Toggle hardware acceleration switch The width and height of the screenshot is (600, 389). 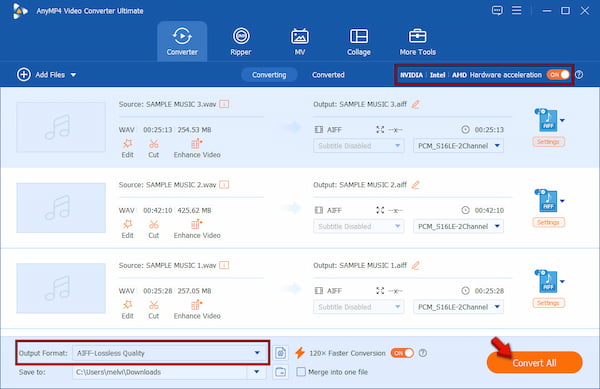pyautogui.click(x=558, y=75)
